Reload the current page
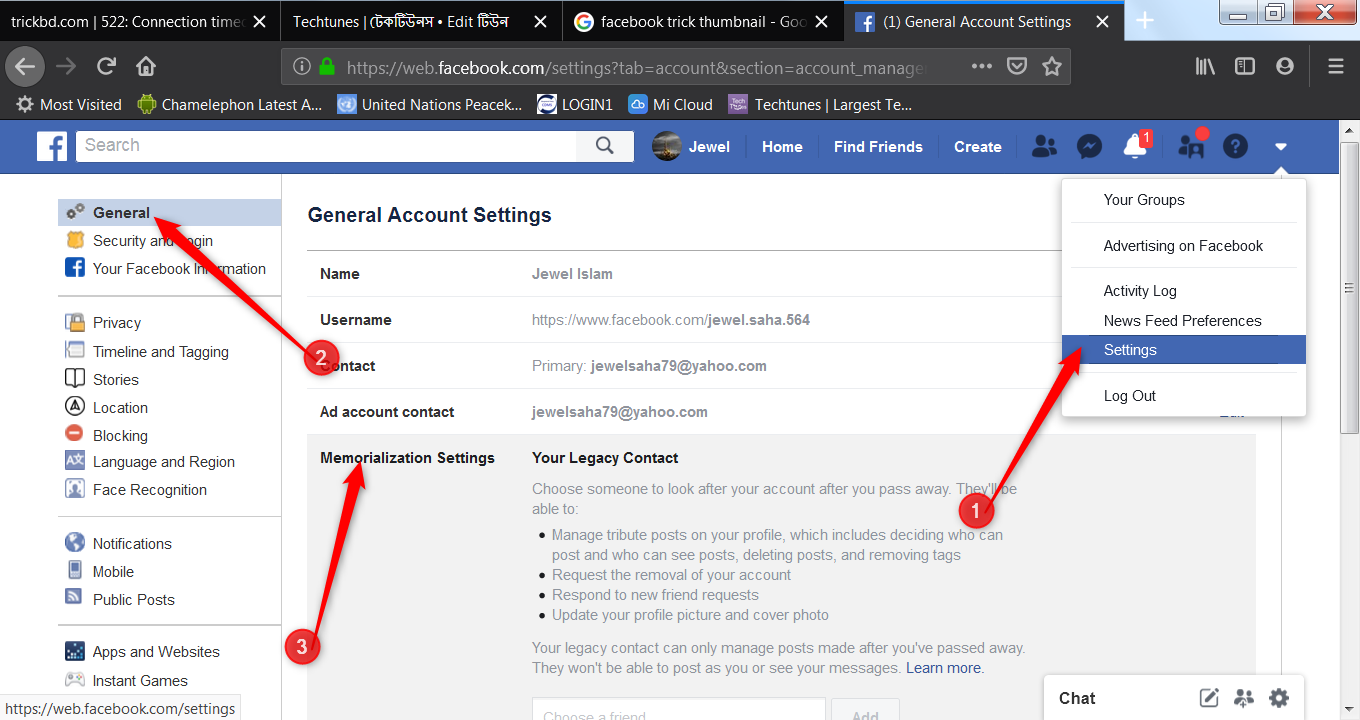 pos(106,66)
